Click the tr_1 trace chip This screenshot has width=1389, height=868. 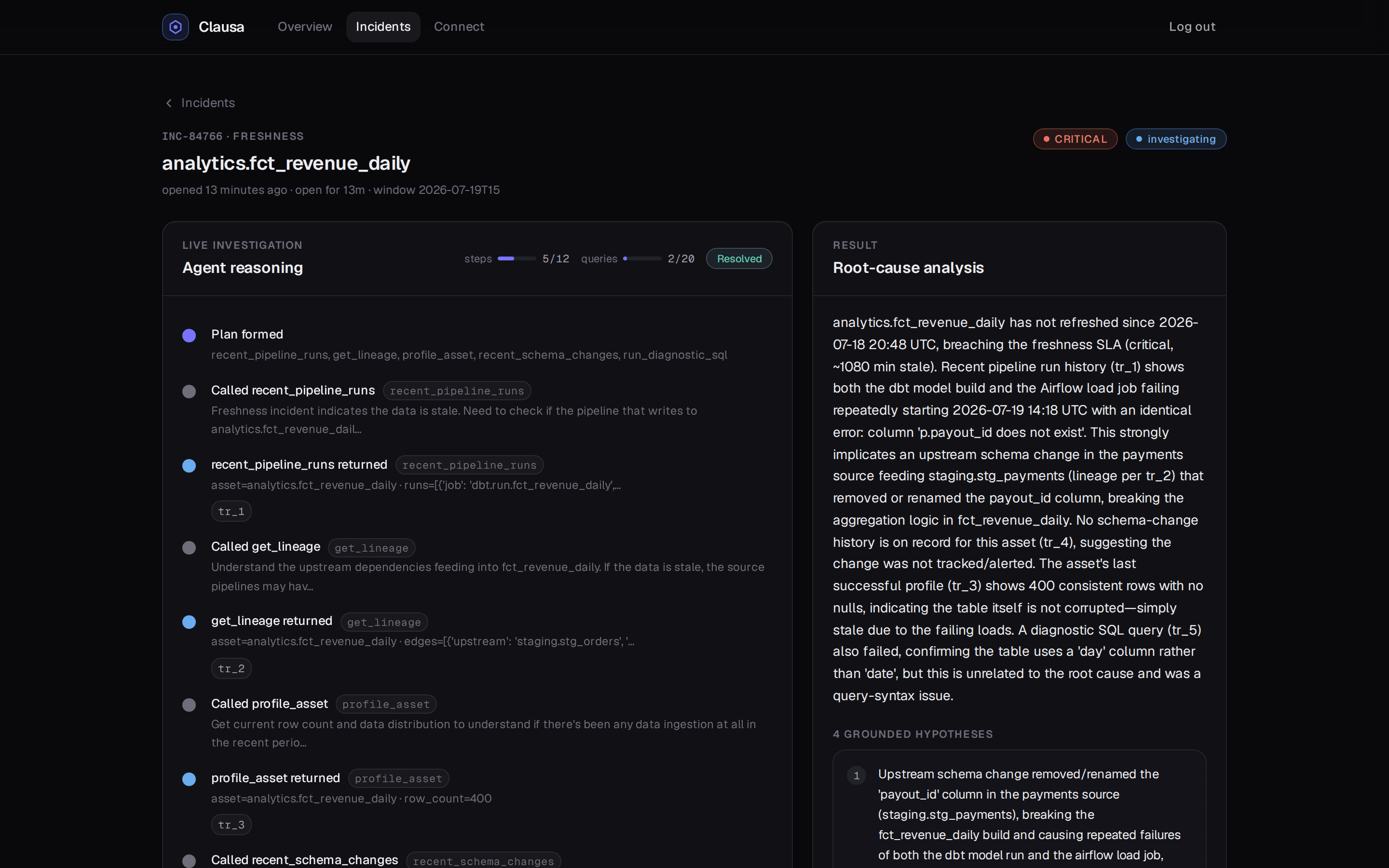(x=231, y=512)
